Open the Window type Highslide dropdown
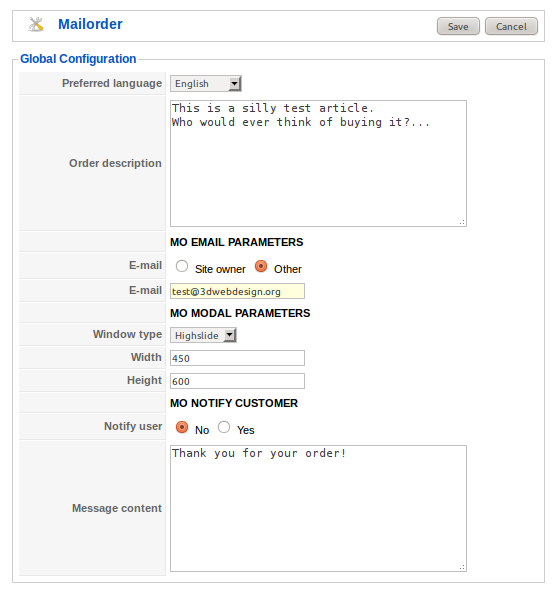 pyautogui.click(x=203, y=335)
